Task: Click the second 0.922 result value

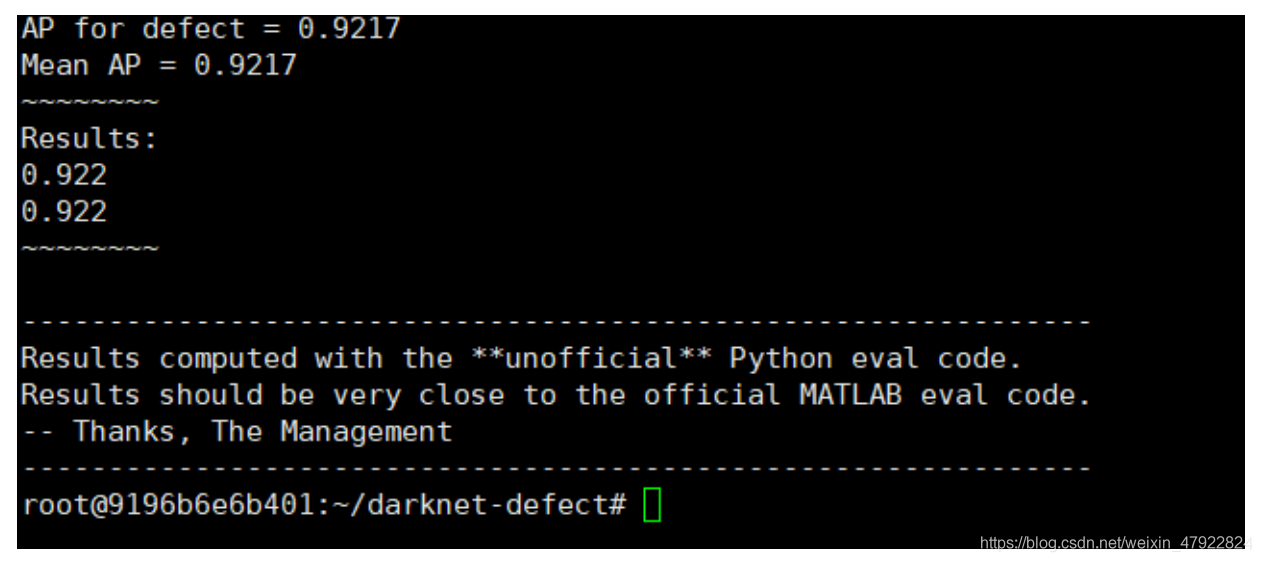Action: click(64, 212)
